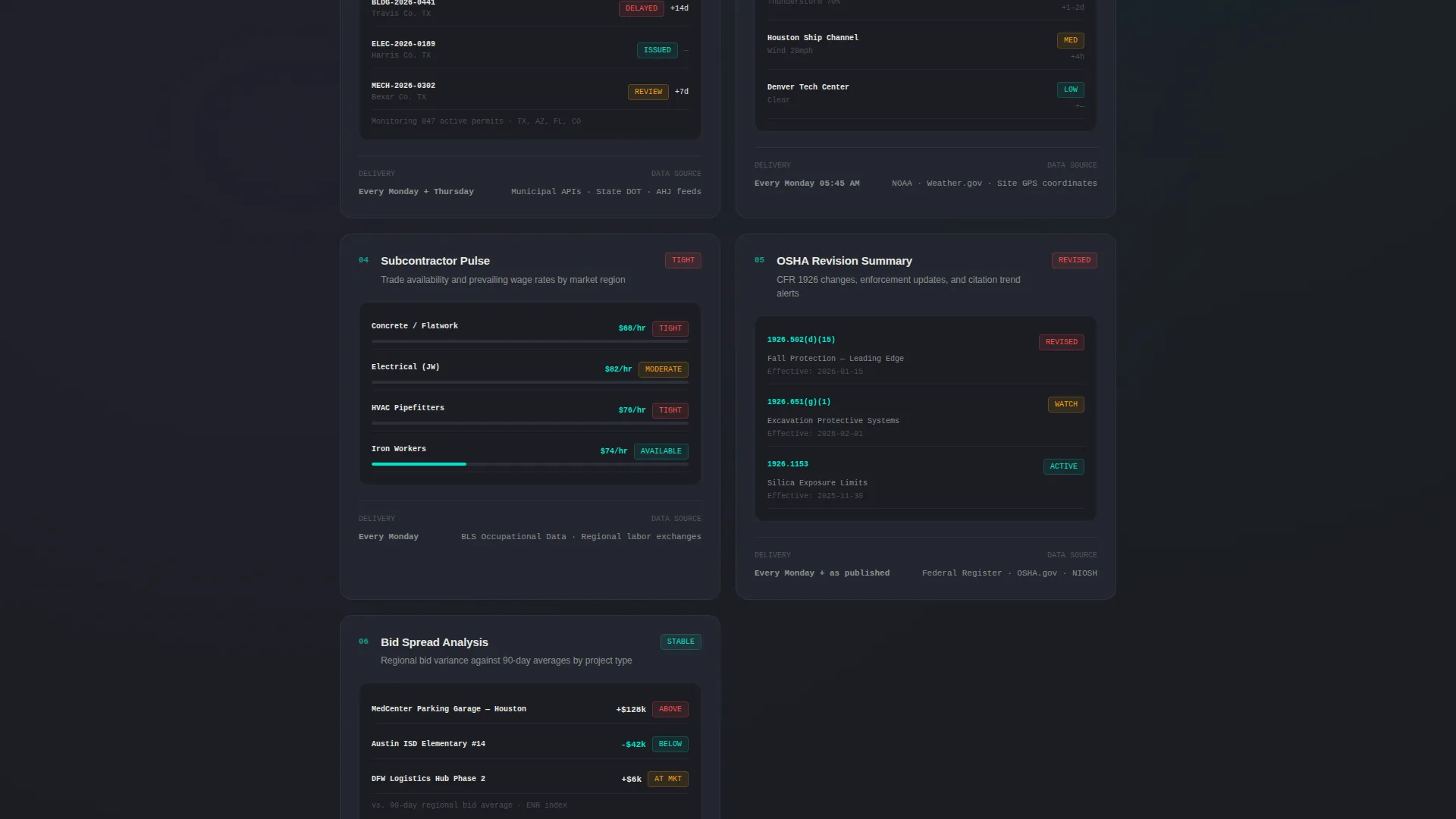Click ACTIVE badge for Silica Exposure Limits

click(1063, 466)
